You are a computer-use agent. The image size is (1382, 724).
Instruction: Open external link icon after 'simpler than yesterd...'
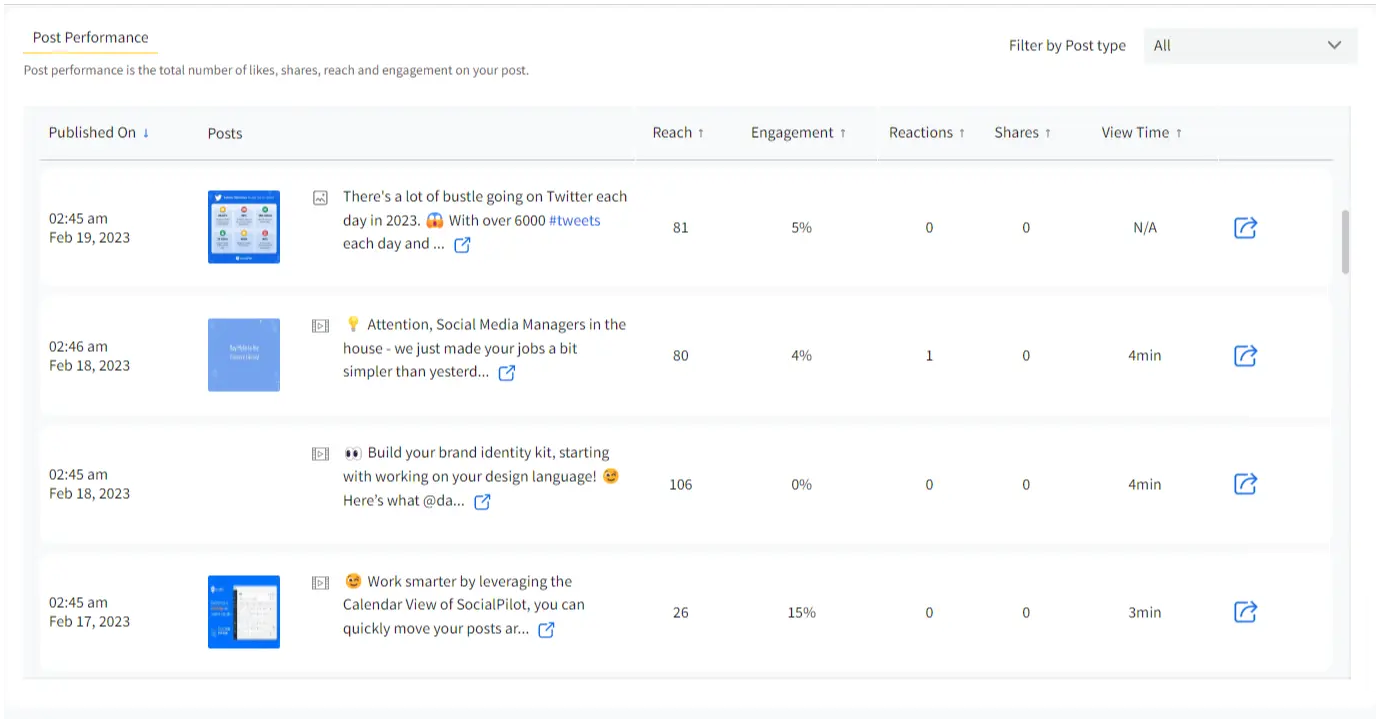coord(507,373)
